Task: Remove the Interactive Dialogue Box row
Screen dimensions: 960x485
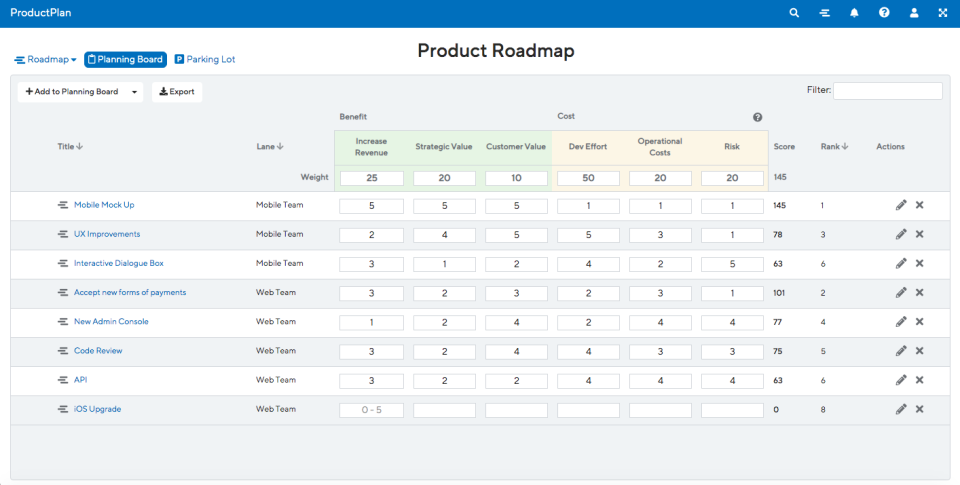Action: pos(920,263)
